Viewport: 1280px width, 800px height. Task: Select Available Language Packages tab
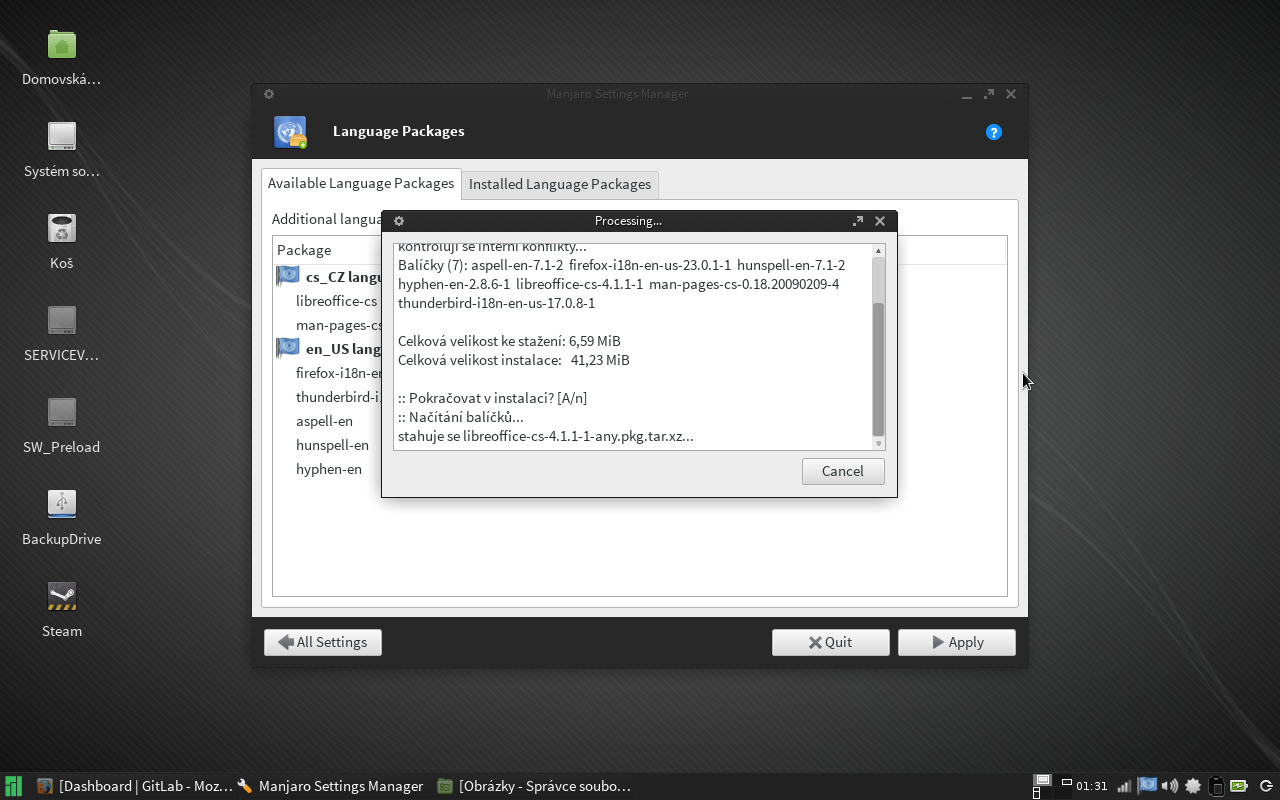(361, 183)
